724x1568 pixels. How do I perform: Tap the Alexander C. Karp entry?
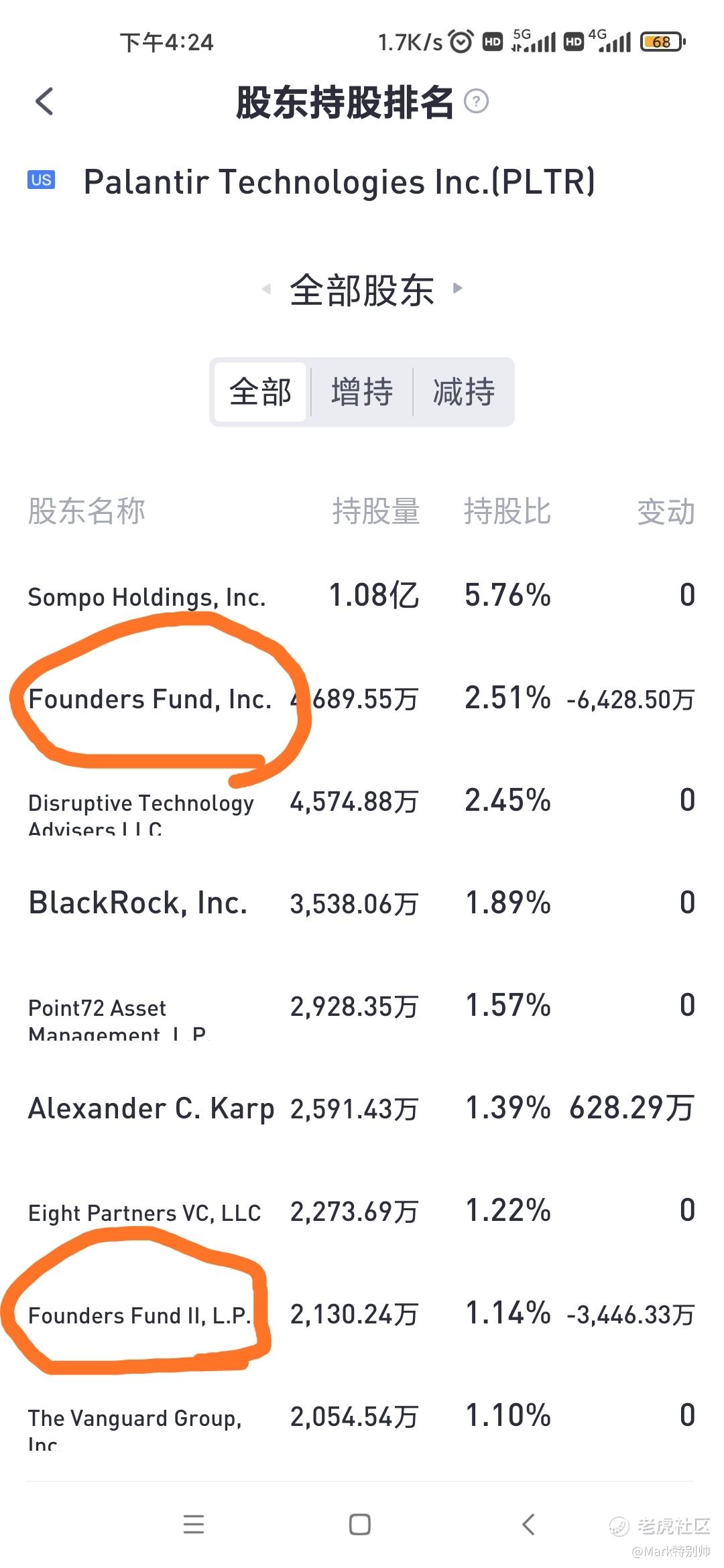[x=152, y=1108]
